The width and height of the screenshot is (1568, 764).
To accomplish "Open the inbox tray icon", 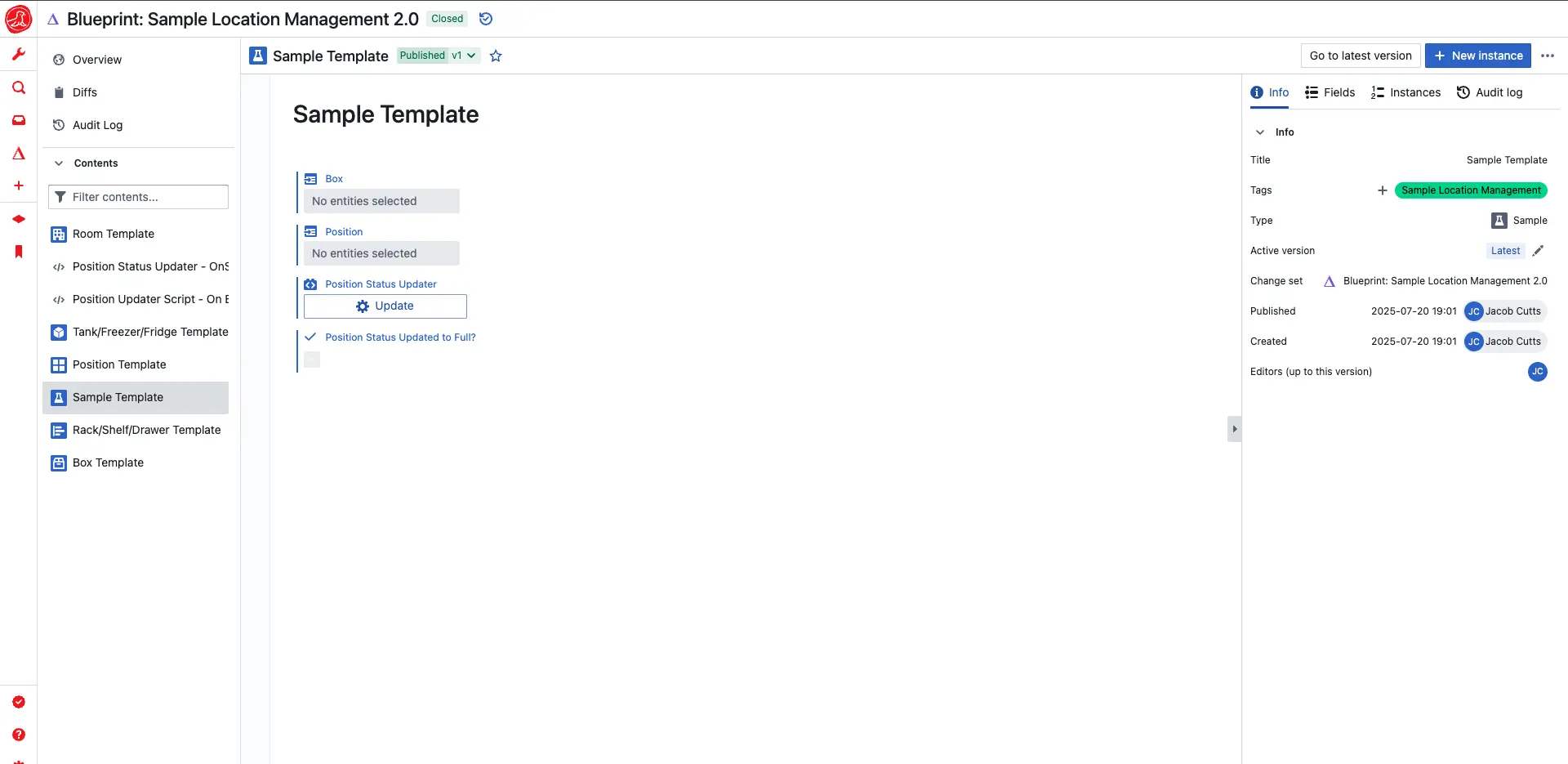I will point(18,120).
